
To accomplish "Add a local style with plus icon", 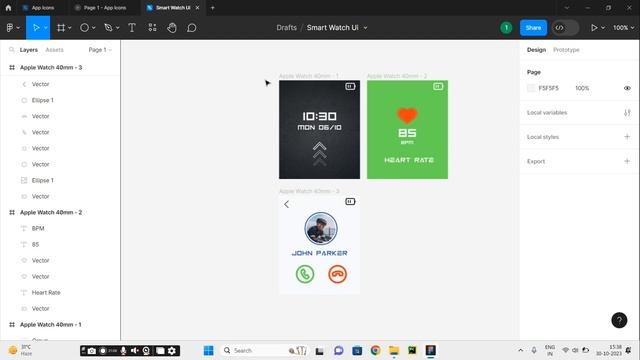I will [627, 137].
